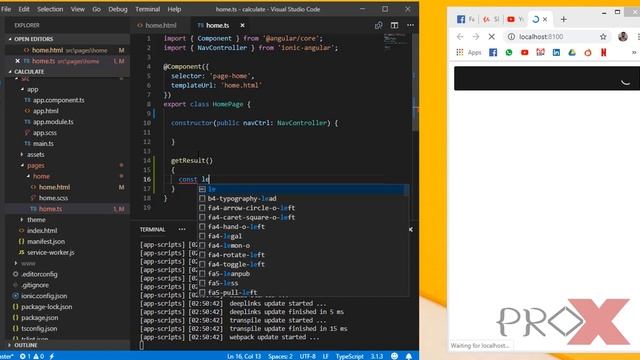Choose fa5-leanpub suggestion
Image resolution: width=640 pixels, height=360 pixels.
pyautogui.click(x=302, y=274)
